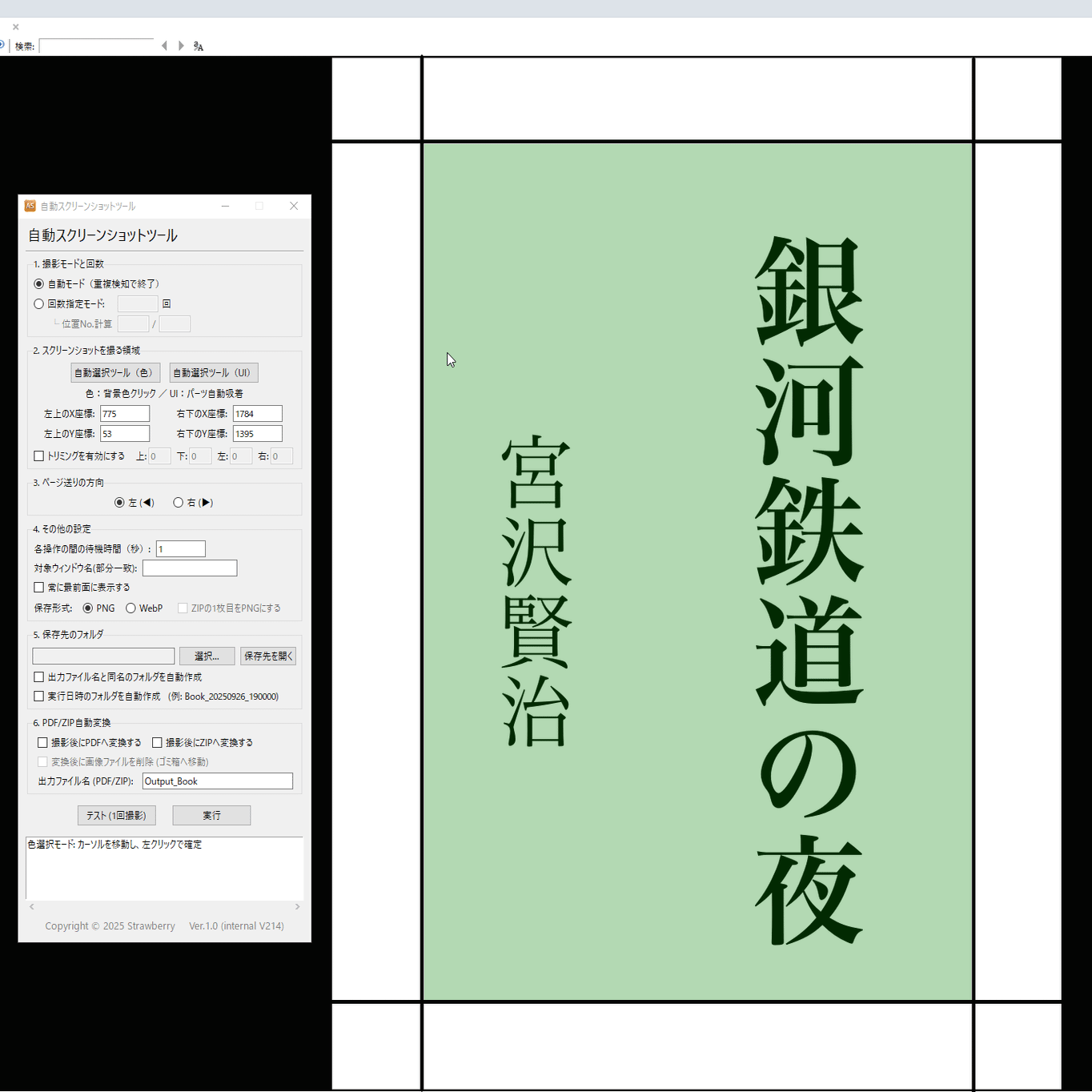
Task: Select page direction 右 (▶) radio
Action: coord(178,503)
